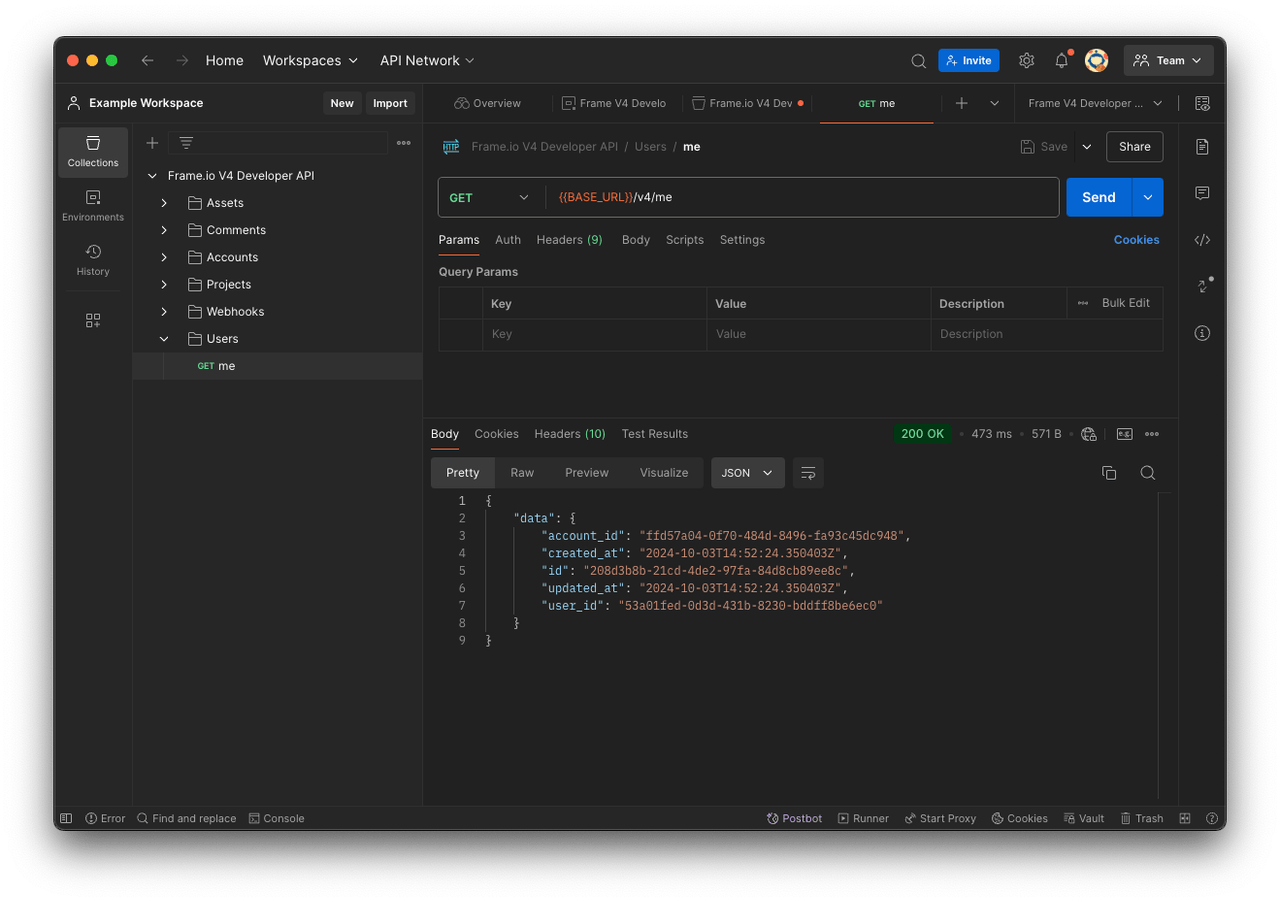Switch to the Test Results response tab
The width and height of the screenshot is (1280, 902).
(655, 434)
